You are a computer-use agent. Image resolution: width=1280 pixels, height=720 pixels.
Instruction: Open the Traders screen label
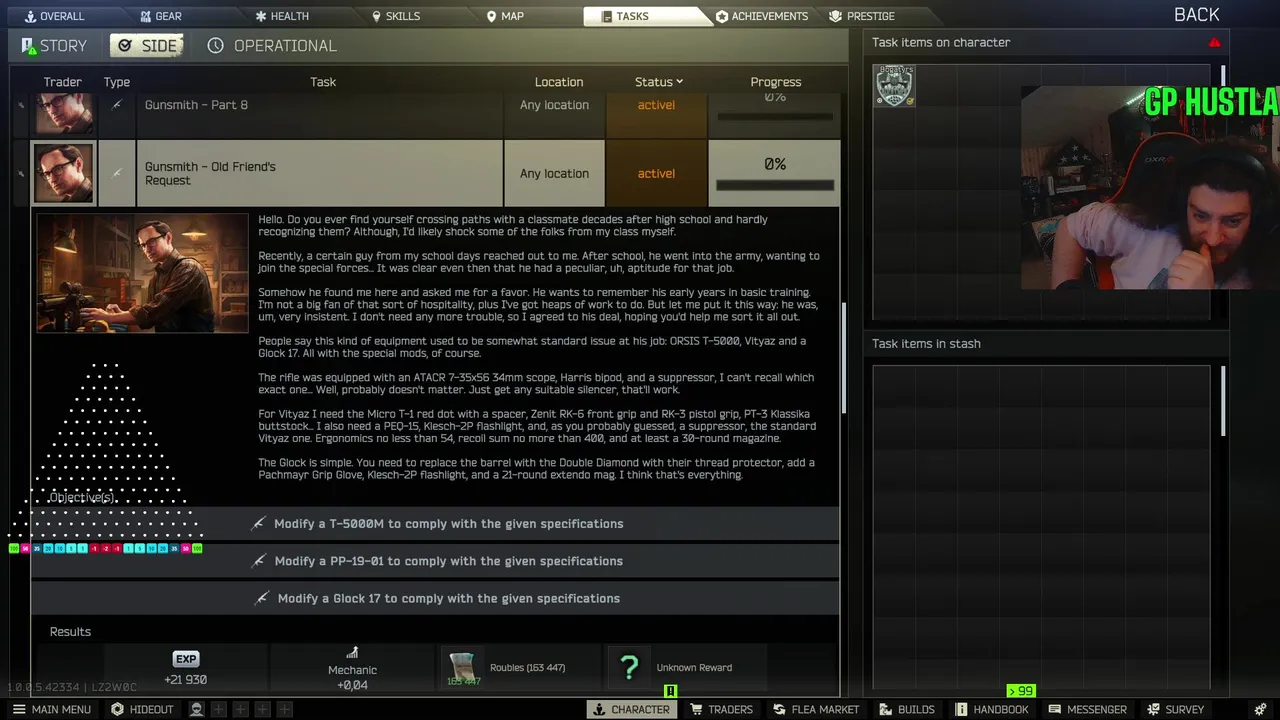click(730, 709)
